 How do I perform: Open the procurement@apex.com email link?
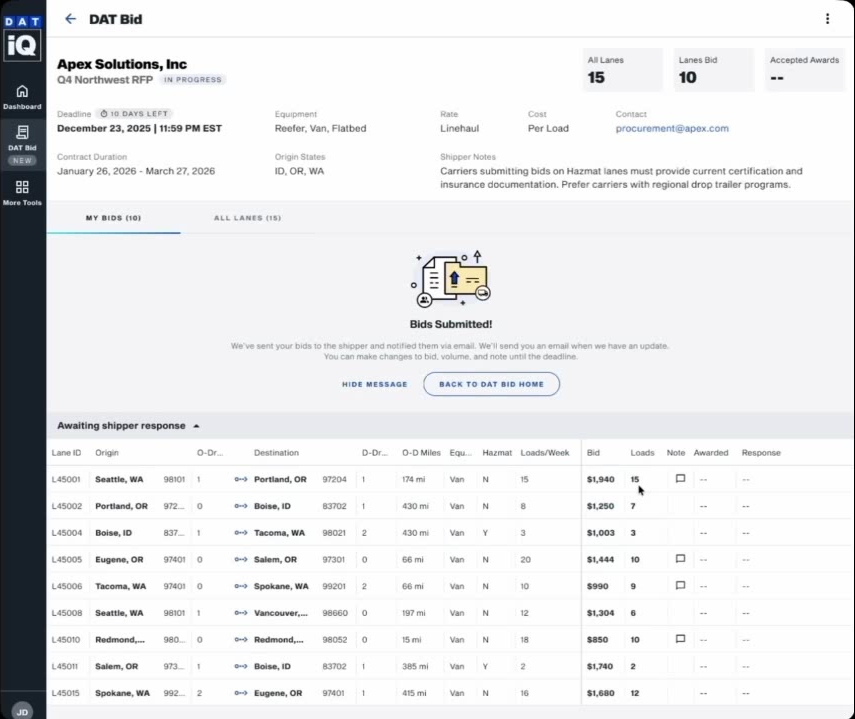(672, 129)
